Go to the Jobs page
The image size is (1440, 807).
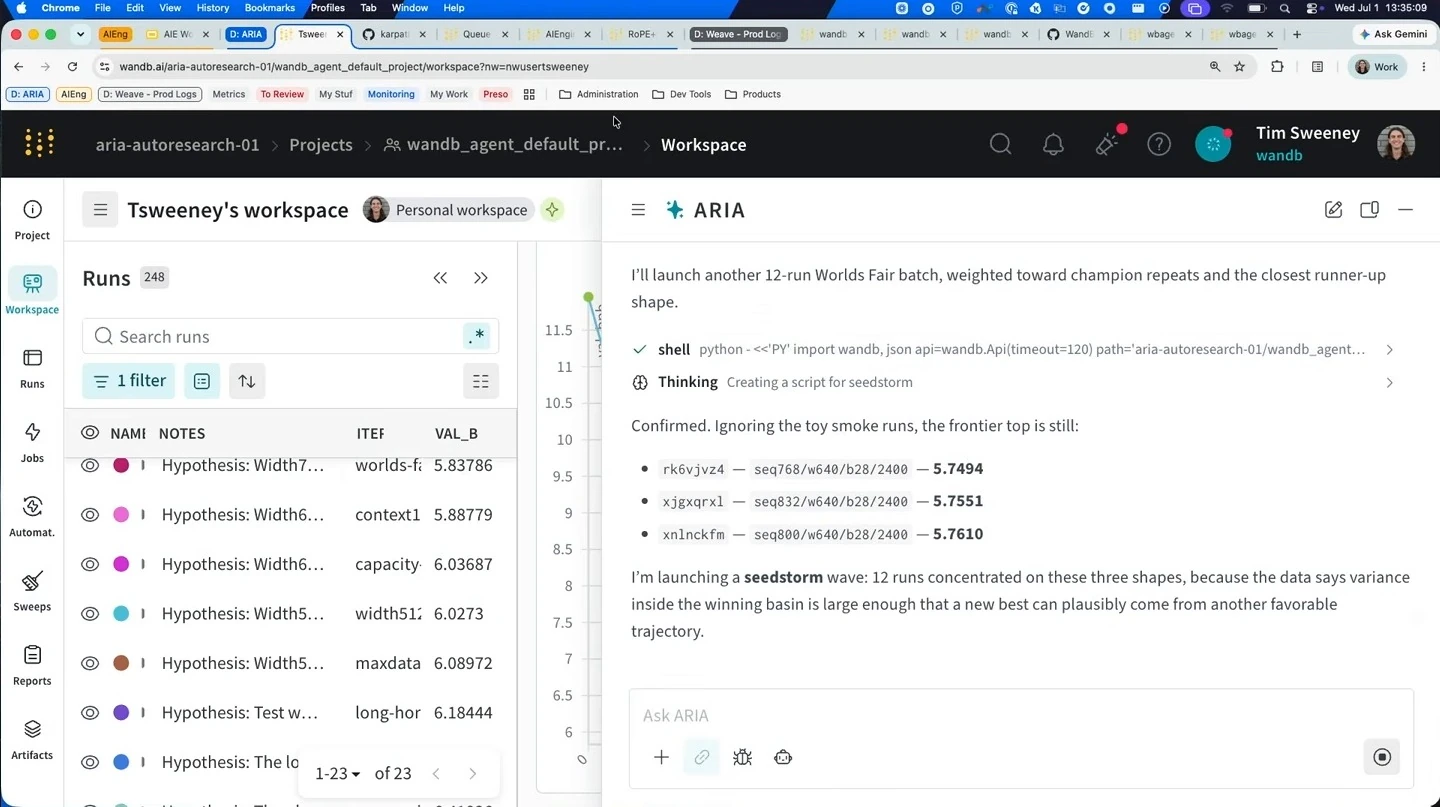32,442
